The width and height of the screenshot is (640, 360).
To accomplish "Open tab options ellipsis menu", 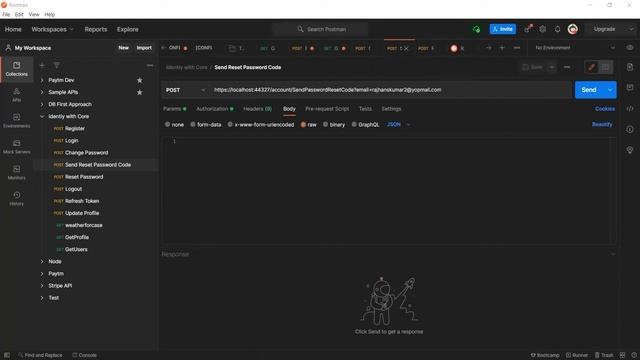I will tap(517, 48).
